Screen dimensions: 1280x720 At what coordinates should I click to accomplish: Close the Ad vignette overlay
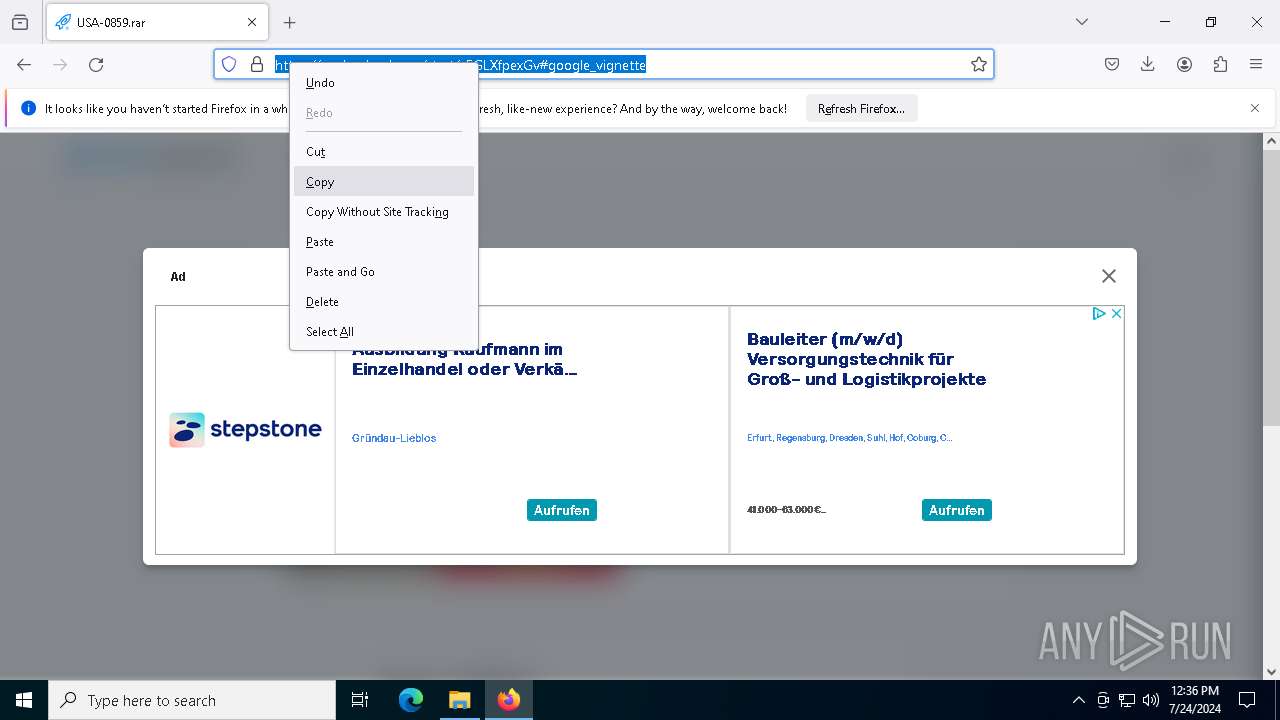click(1108, 276)
